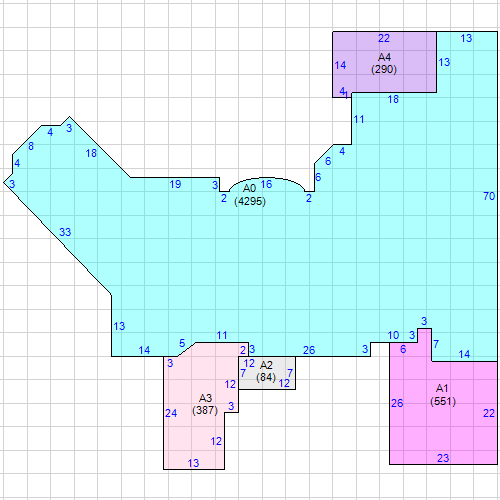This screenshot has width=500, height=500.
Task: Select the A4 area label
Action: coord(384,57)
